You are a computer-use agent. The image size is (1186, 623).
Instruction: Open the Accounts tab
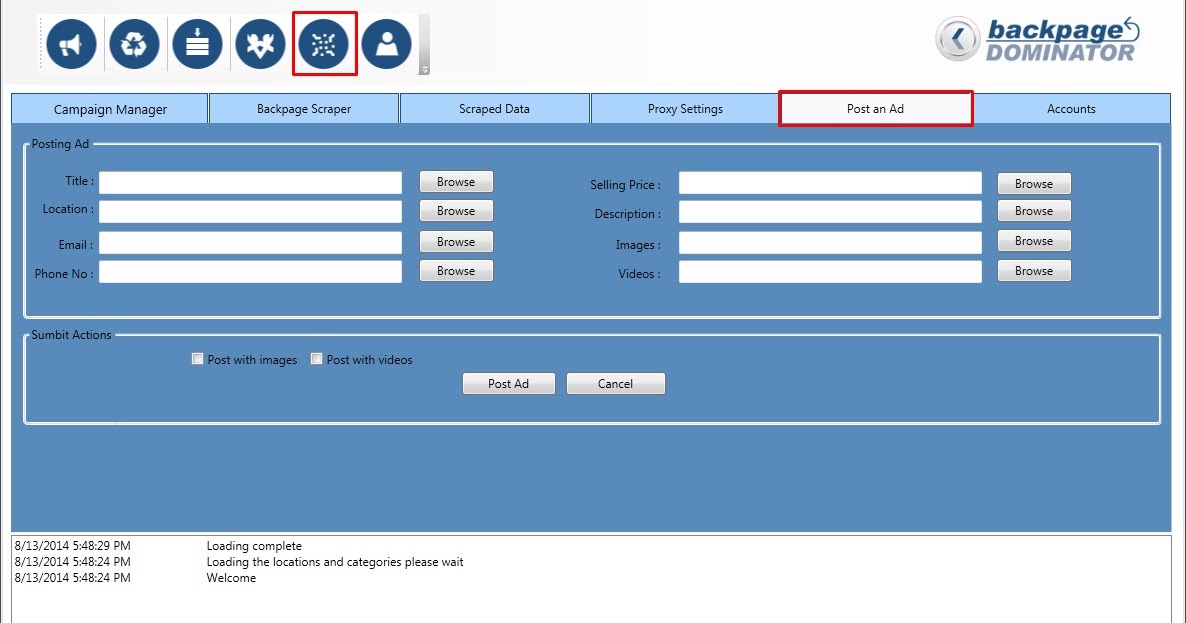coord(1071,108)
